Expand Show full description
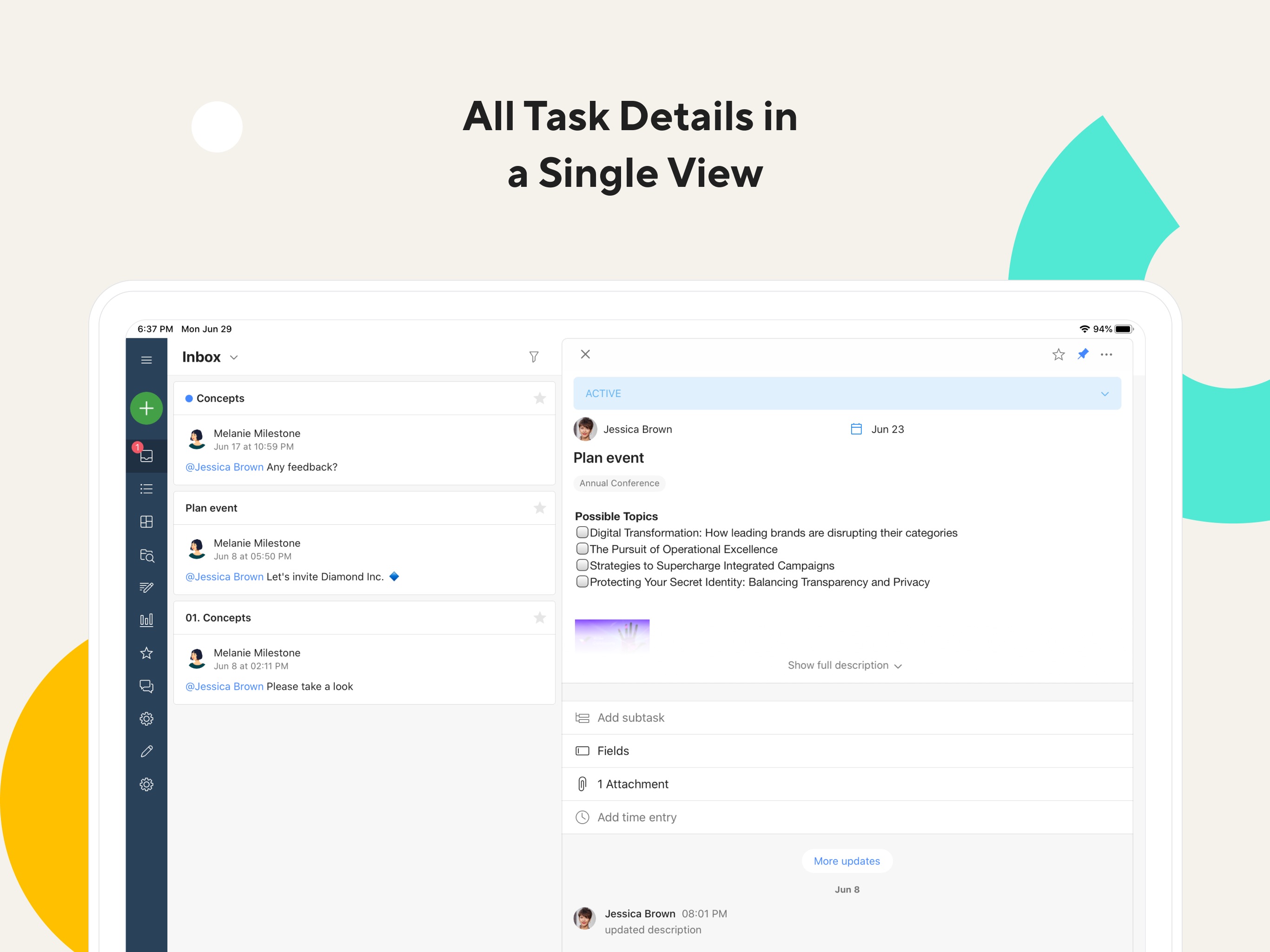 click(845, 666)
